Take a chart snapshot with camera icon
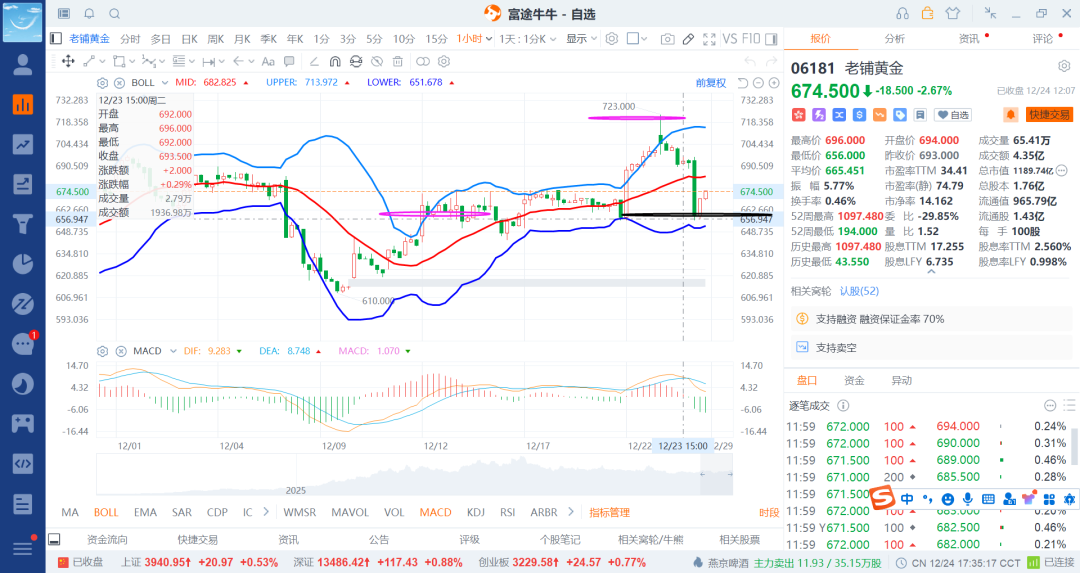This screenshot has height=573, width=1080. click(667, 39)
